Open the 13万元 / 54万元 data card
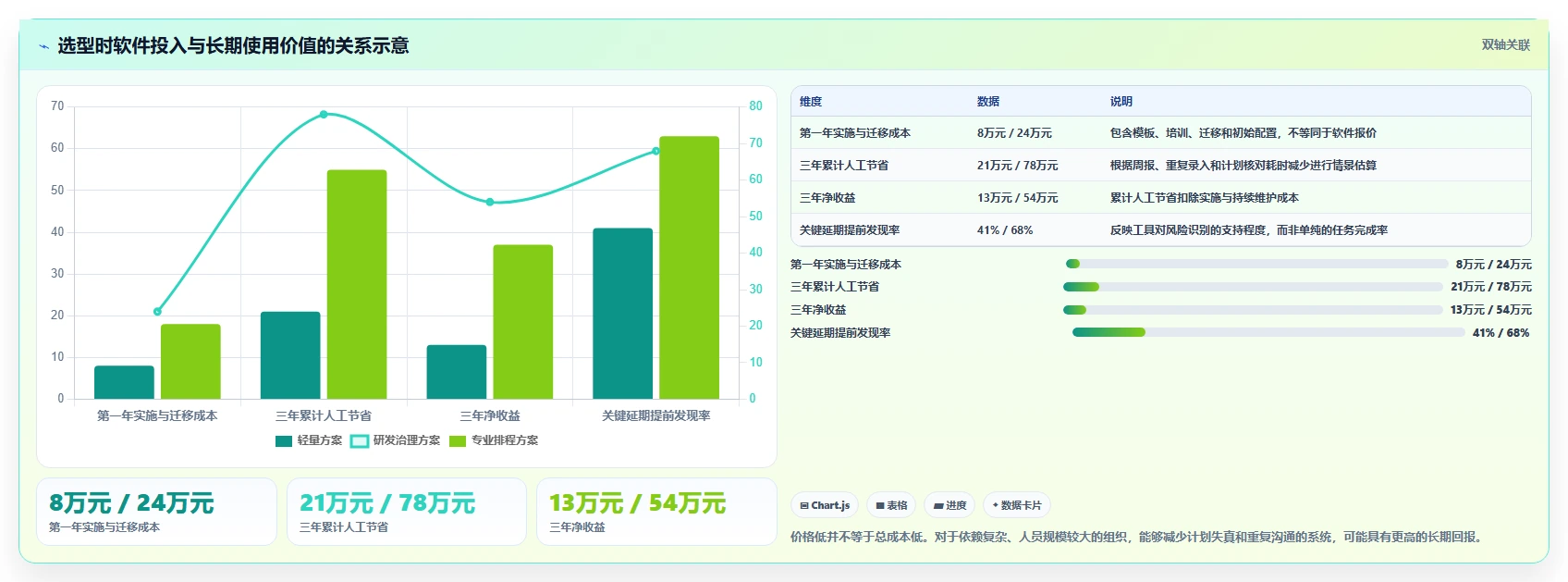The height and width of the screenshot is (582, 1568). [x=656, y=512]
